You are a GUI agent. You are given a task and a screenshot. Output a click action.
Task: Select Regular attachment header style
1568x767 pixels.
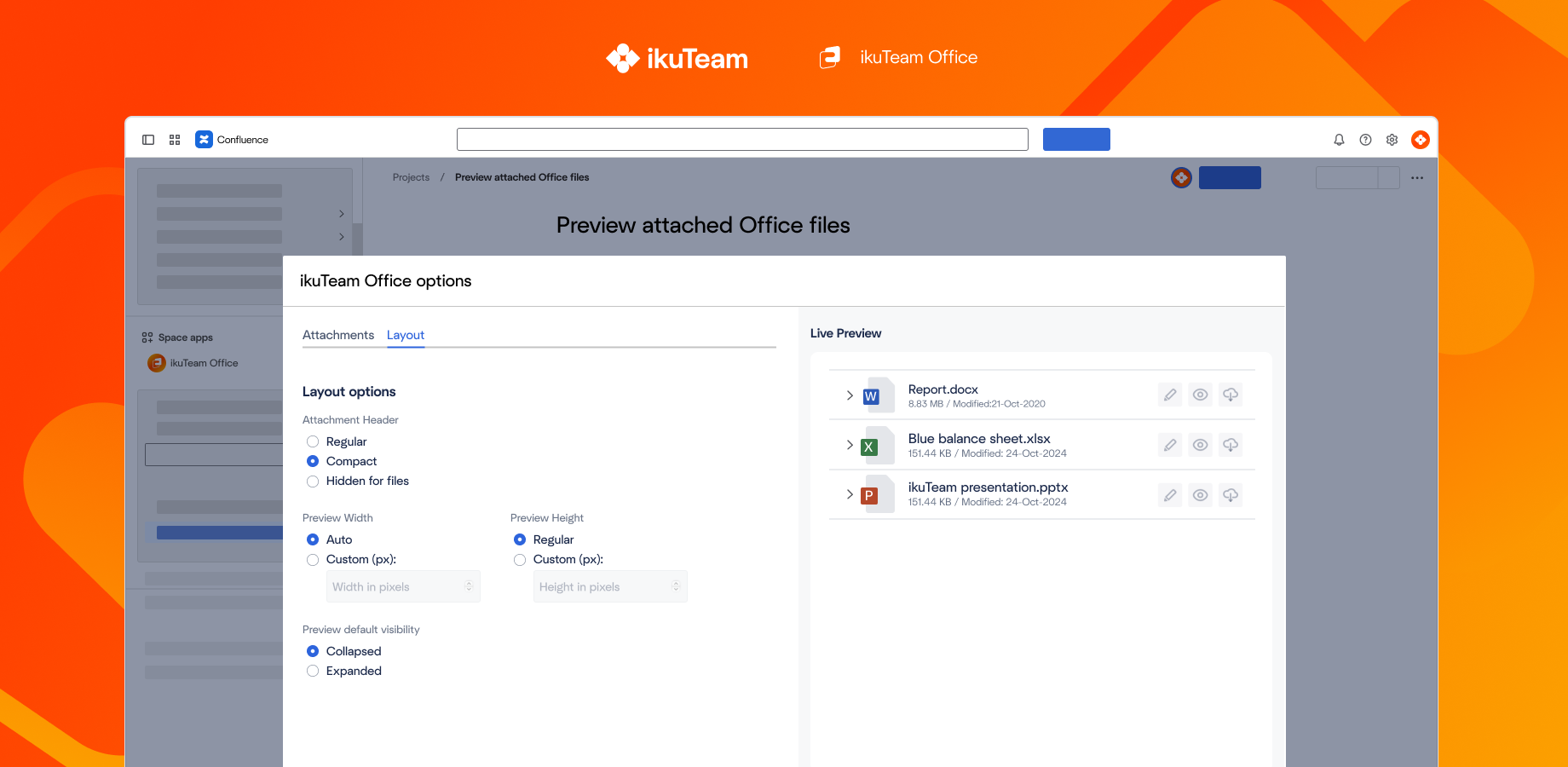313,441
